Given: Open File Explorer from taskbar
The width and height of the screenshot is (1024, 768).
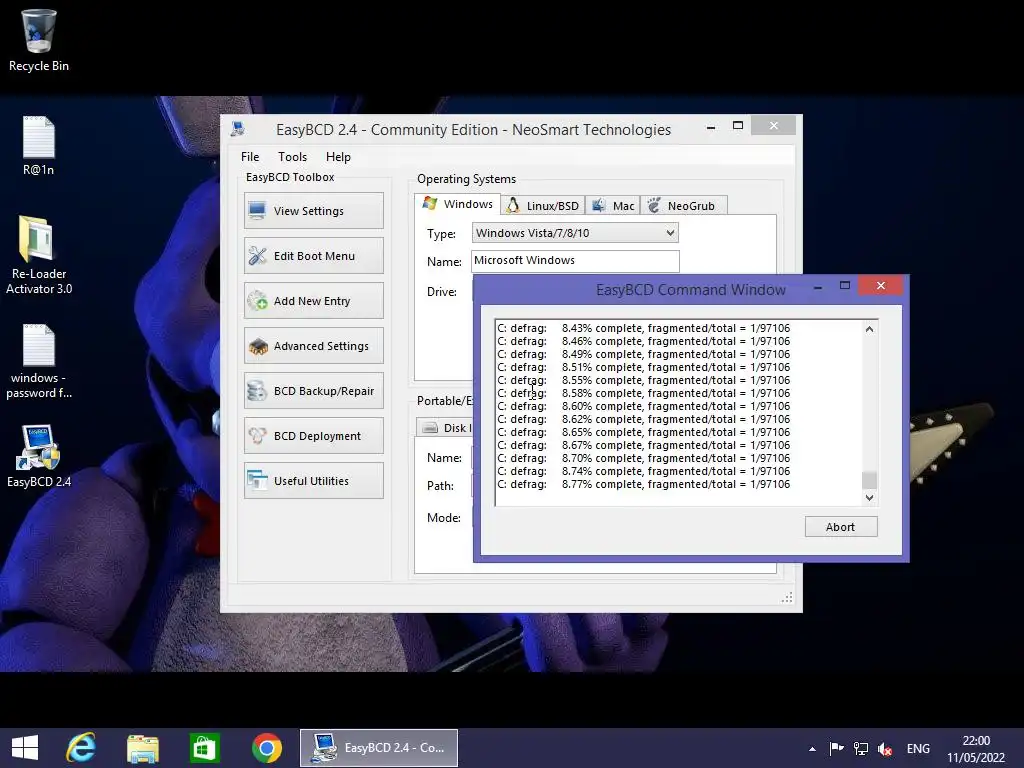Looking at the screenshot, I should point(143,748).
